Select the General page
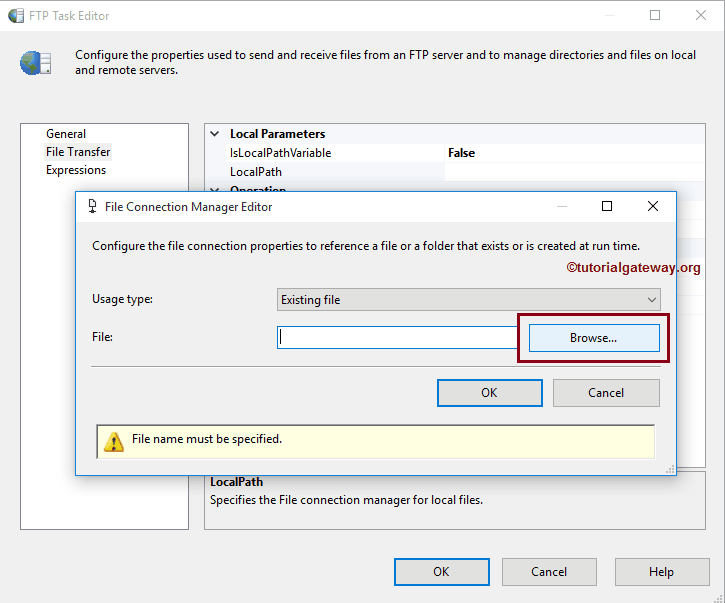The image size is (725, 603). pos(66,134)
